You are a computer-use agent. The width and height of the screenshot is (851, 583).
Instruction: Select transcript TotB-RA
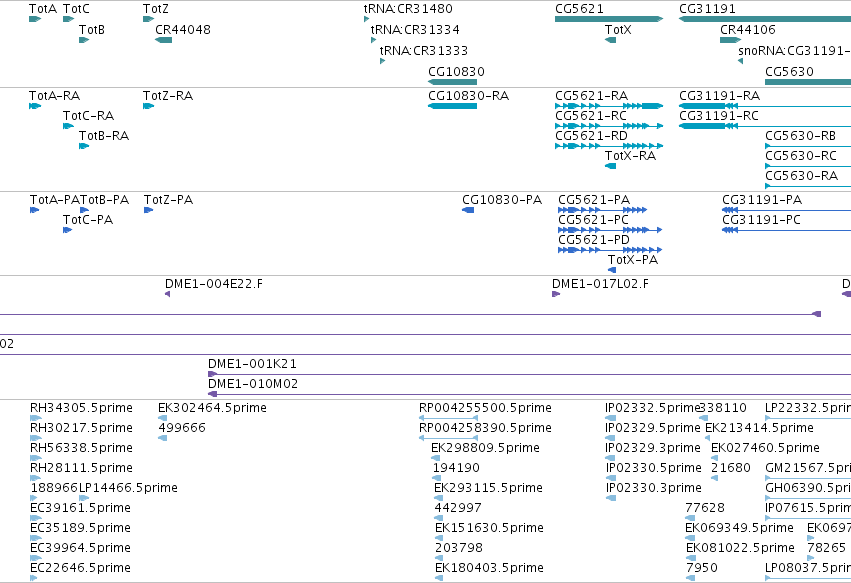click(x=84, y=146)
